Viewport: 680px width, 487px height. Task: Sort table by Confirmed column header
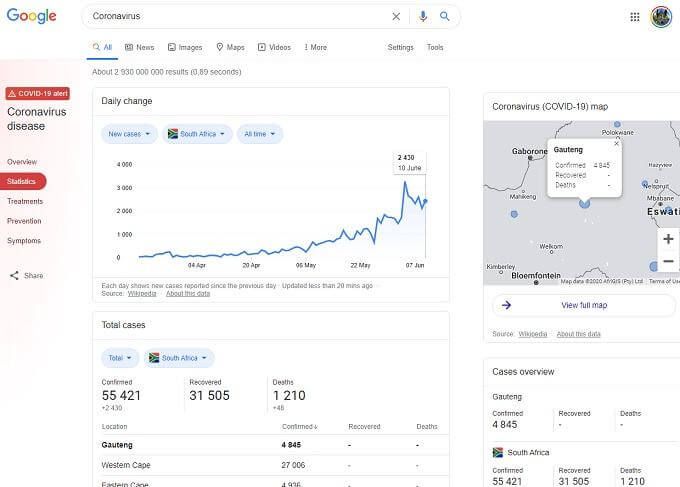[x=300, y=427]
